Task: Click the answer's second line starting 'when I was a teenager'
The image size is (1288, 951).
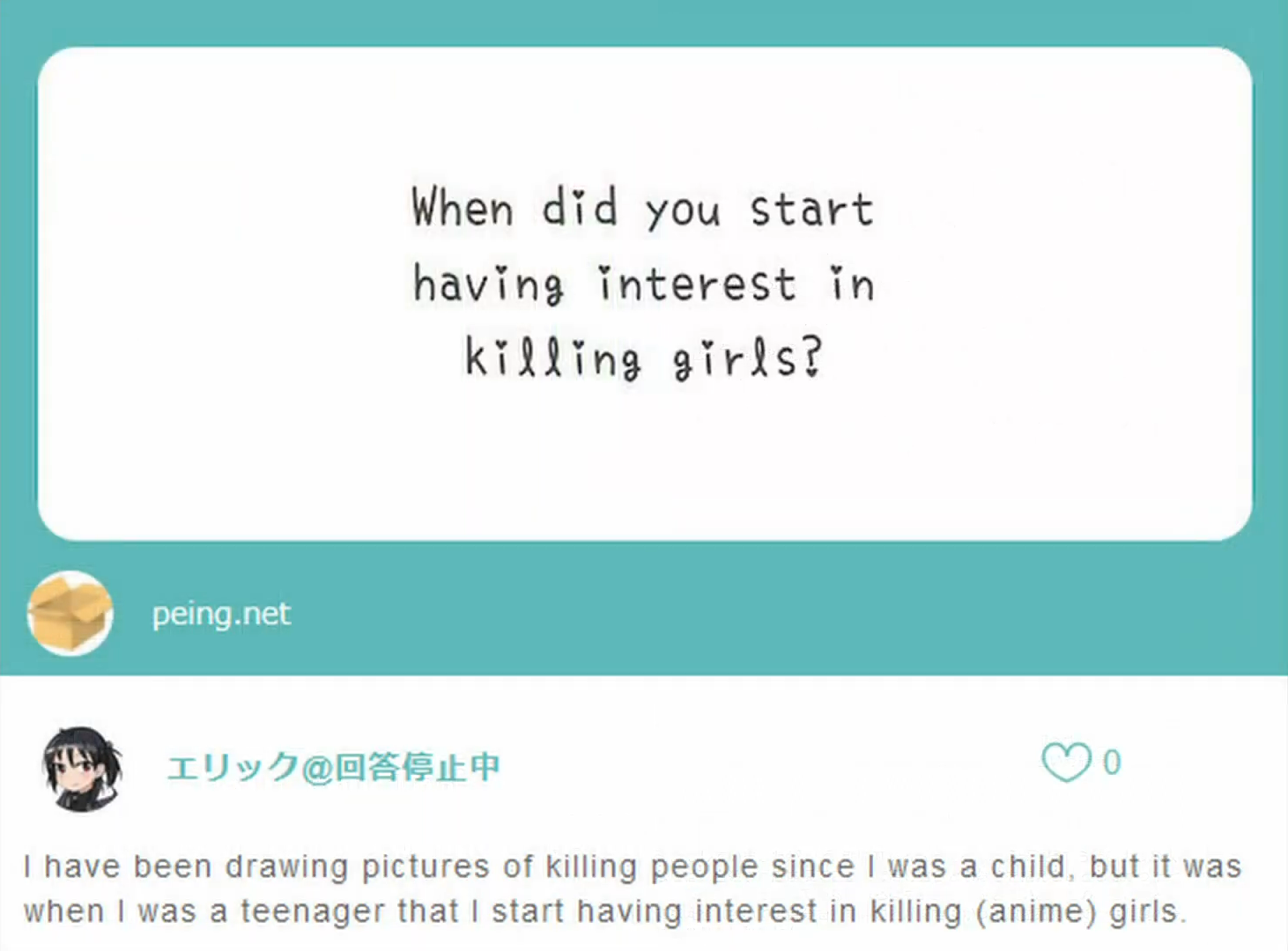Action: tap(605, 911)
